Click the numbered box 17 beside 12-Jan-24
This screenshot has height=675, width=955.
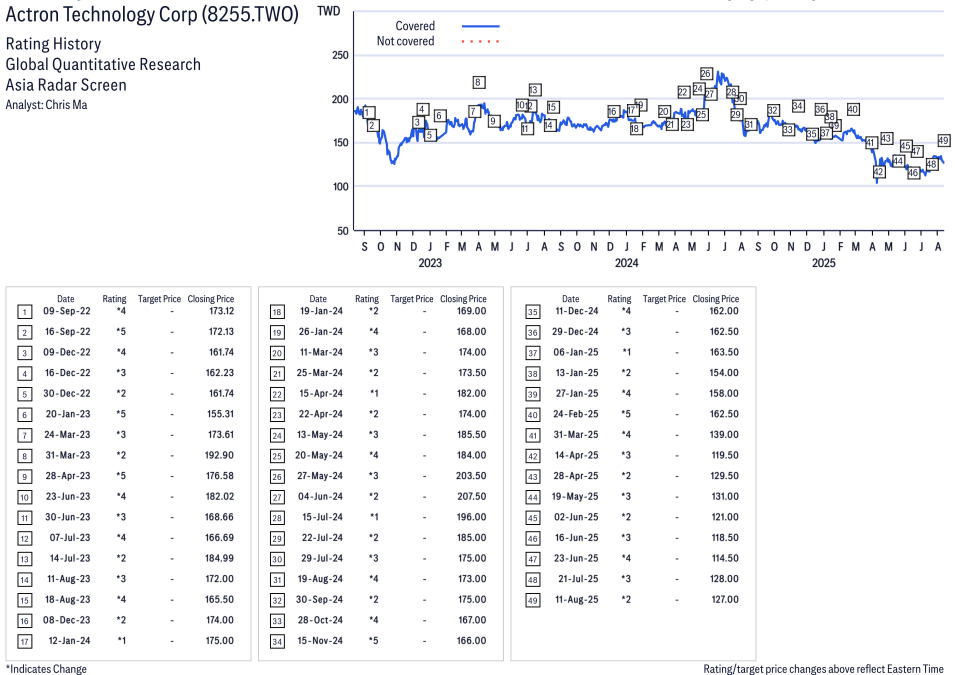point(24,641)
